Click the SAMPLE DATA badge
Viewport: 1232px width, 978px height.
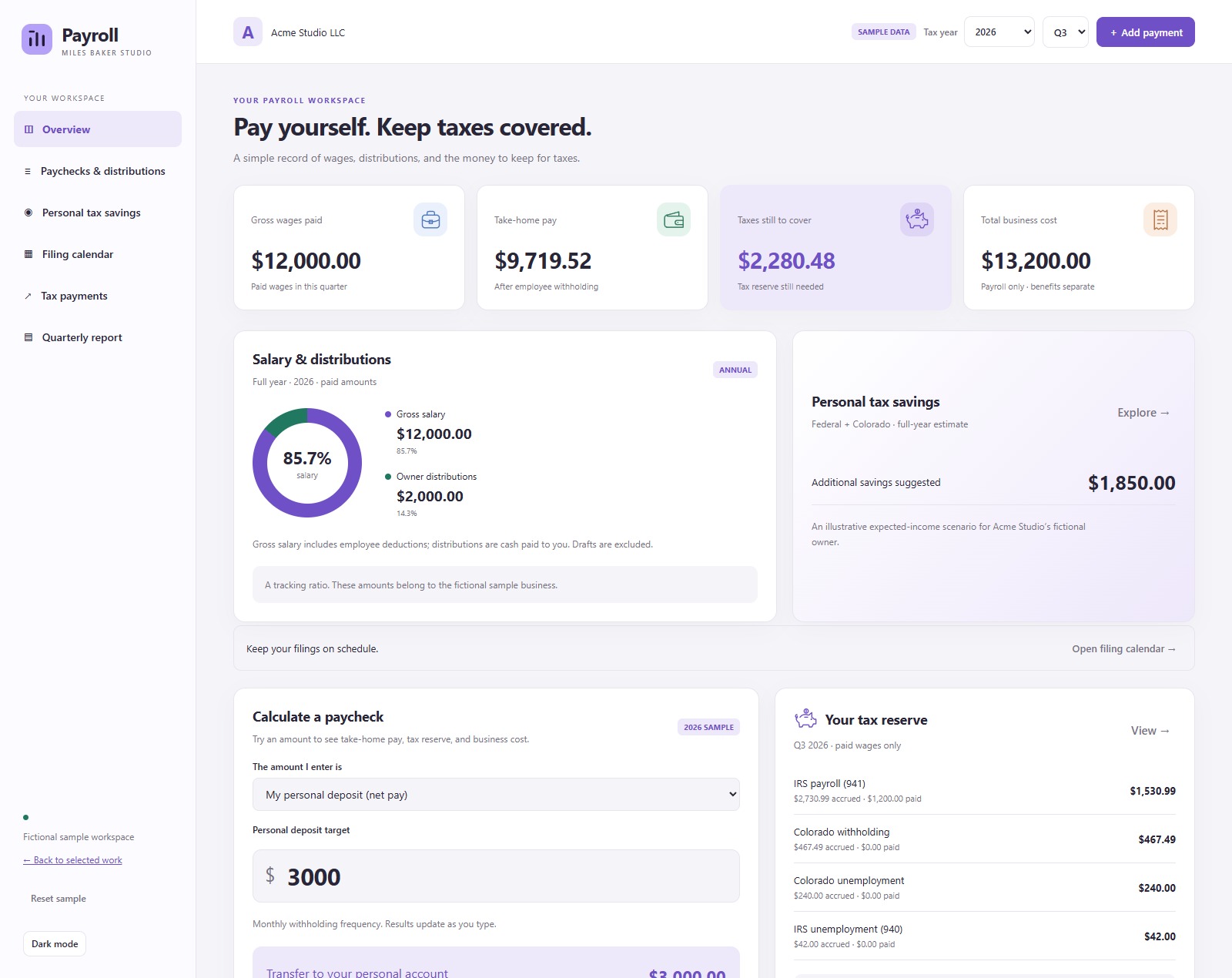pos(883,32)
